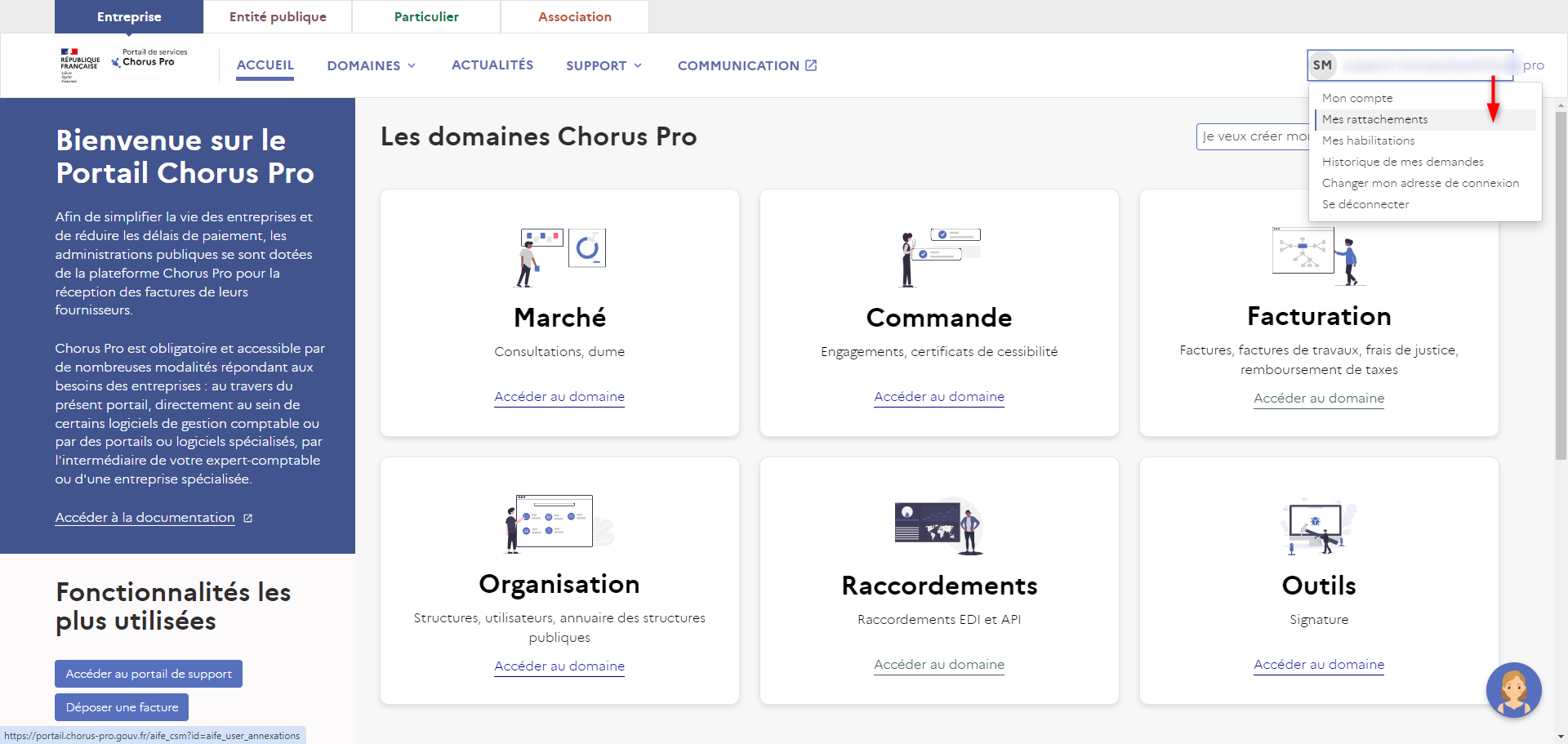The image size is (1568, 744).
Task: Click the Consultations, dume description
Action: 559,352
